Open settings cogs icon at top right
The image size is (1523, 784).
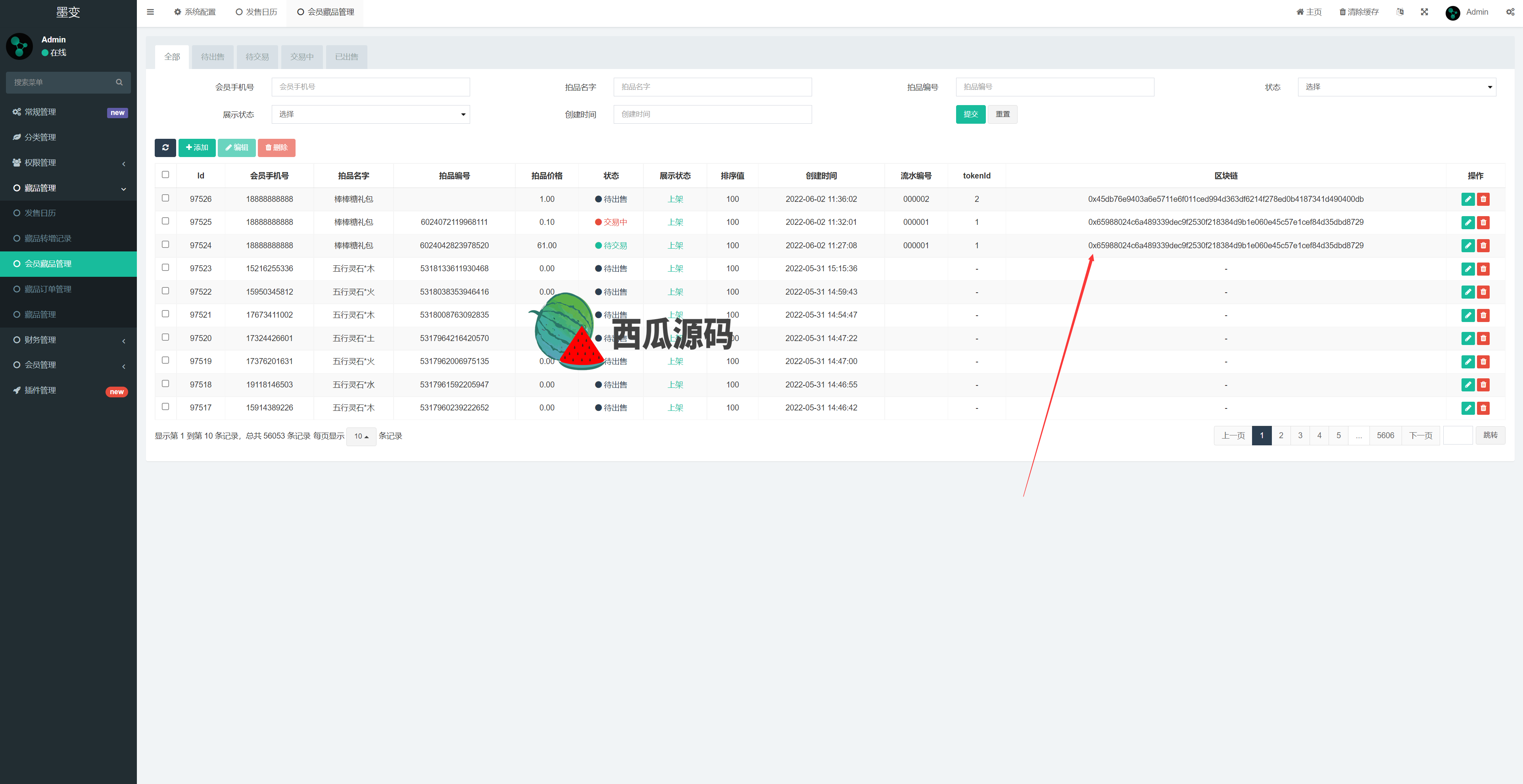tap(1510, 12)
